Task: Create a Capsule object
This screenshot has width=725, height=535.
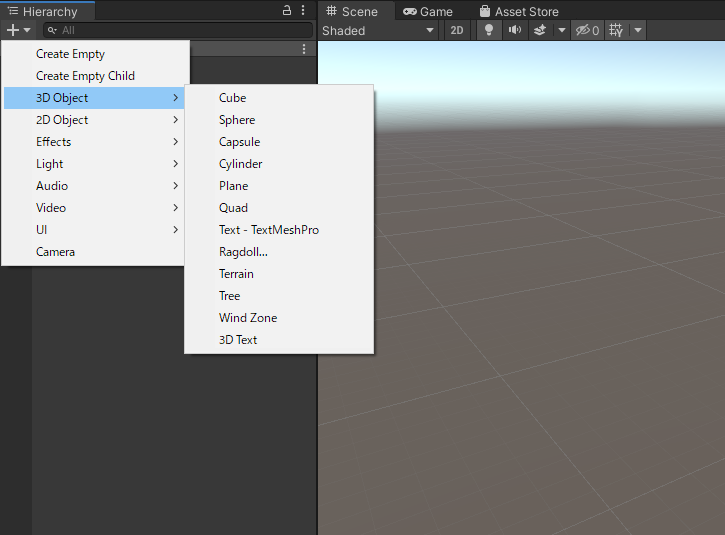Action: click(x=279, y=142)
